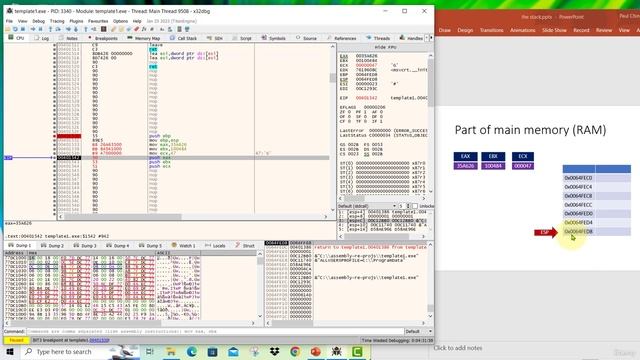Screen dimensions: 640x360
Task: Switch to PowerPoint via taskbar icon
Action: [316, 351]
